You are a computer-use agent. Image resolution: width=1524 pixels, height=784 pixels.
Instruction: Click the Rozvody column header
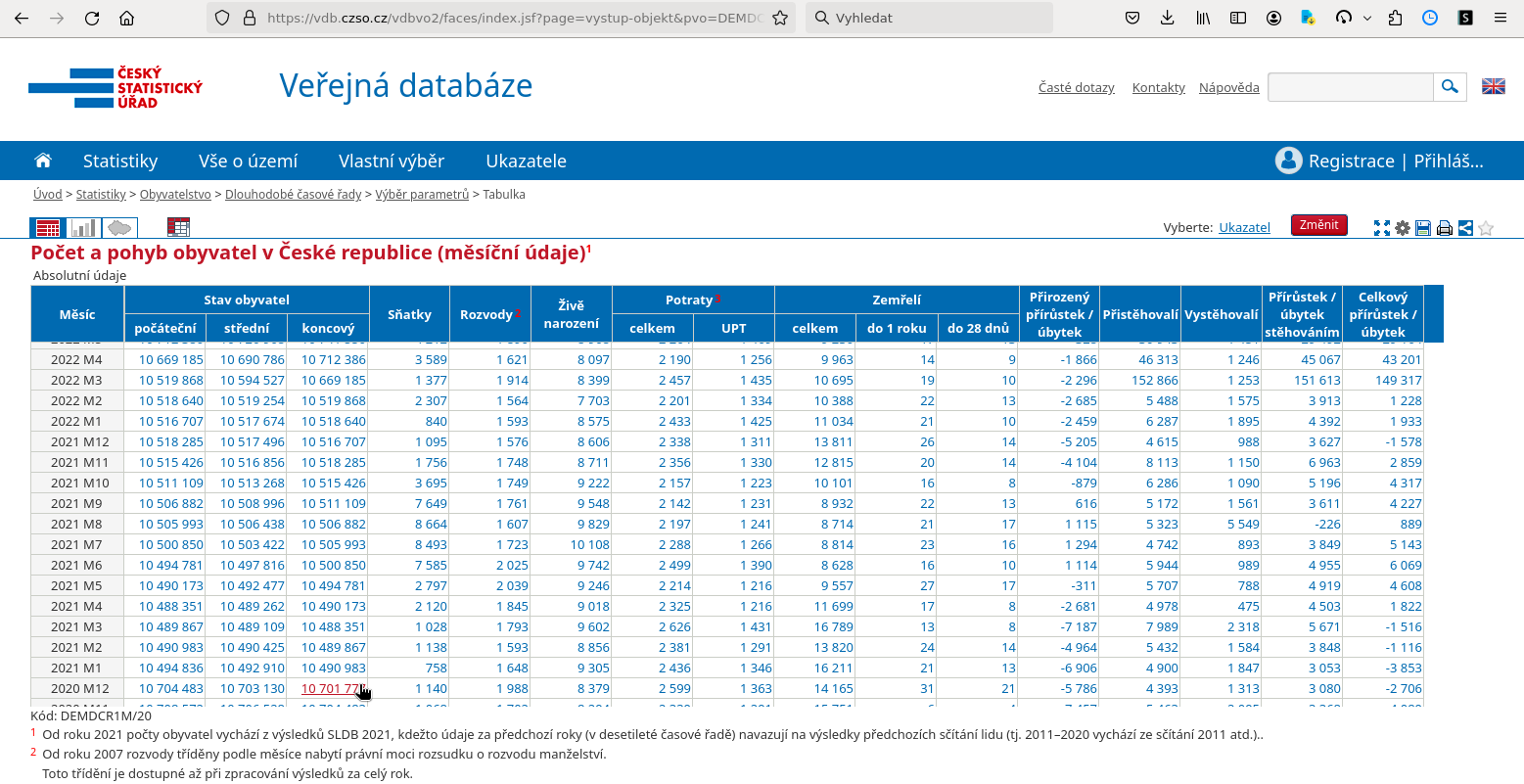[489, 314]
